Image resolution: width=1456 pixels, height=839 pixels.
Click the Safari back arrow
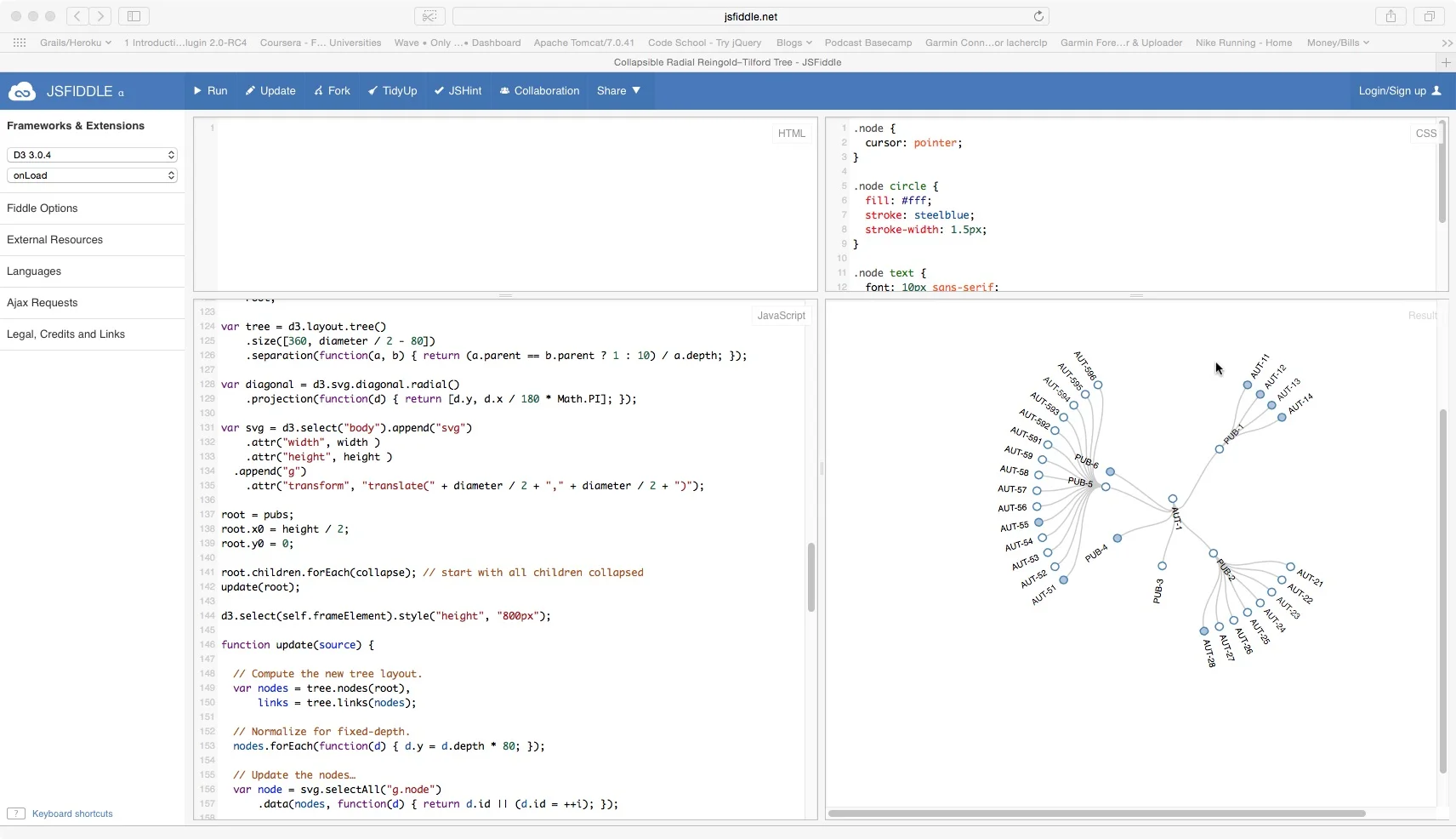coord(77,16)
